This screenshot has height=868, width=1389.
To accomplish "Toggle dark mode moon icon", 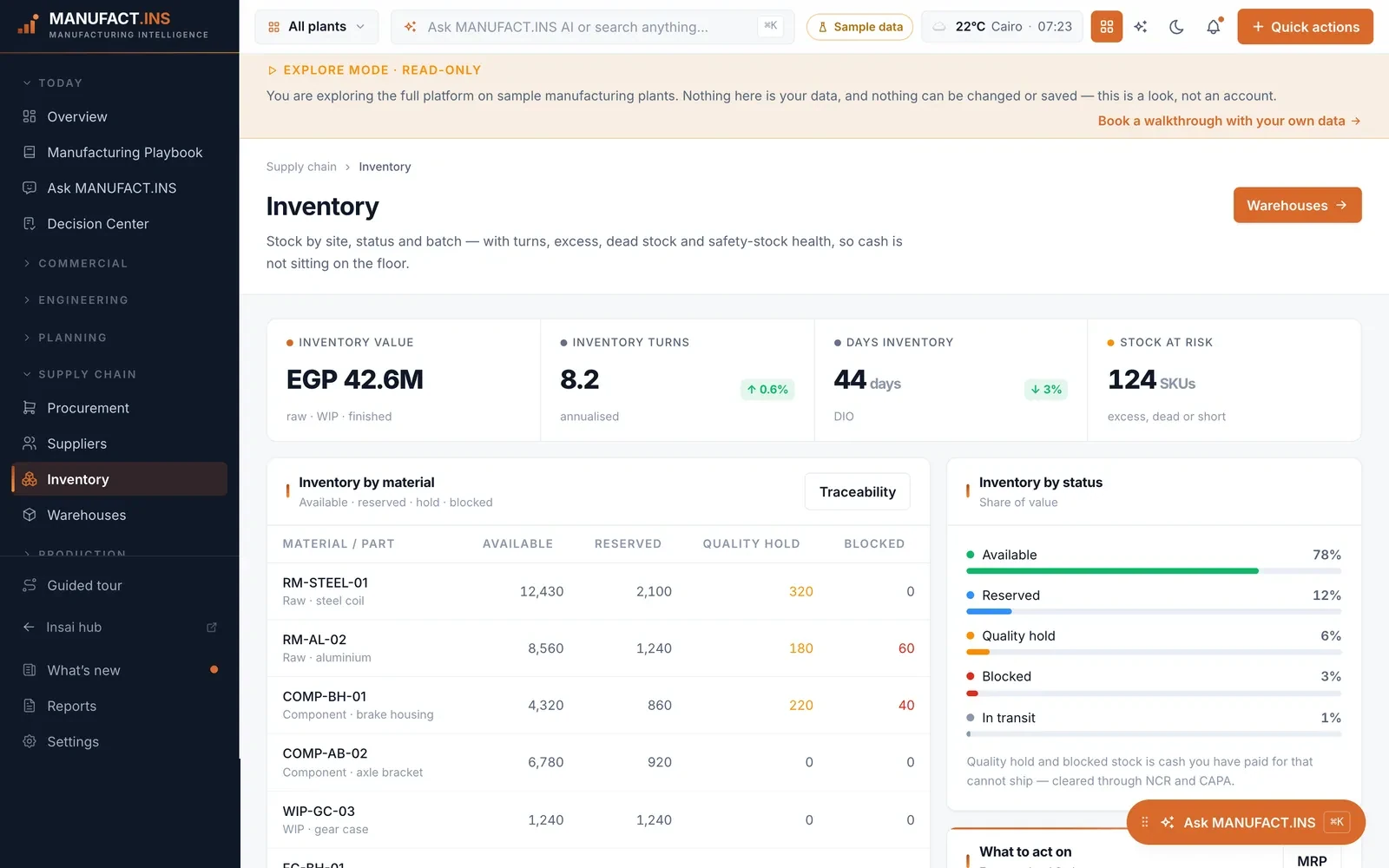I will click(1176, 27).
